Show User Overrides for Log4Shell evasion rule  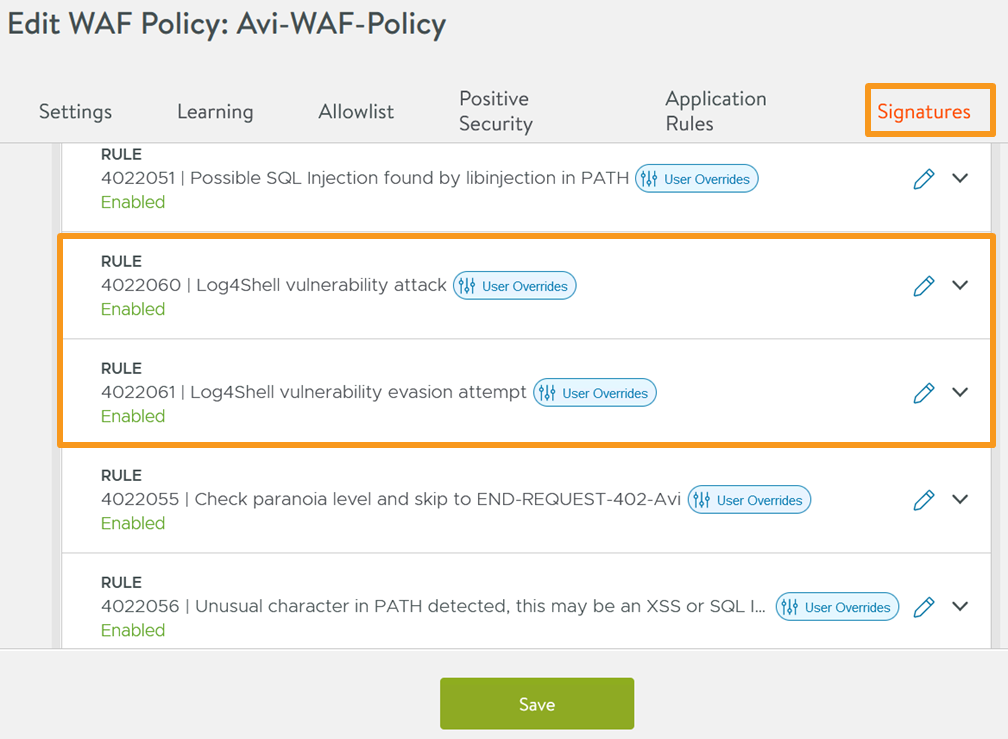(x=595, y=393)
